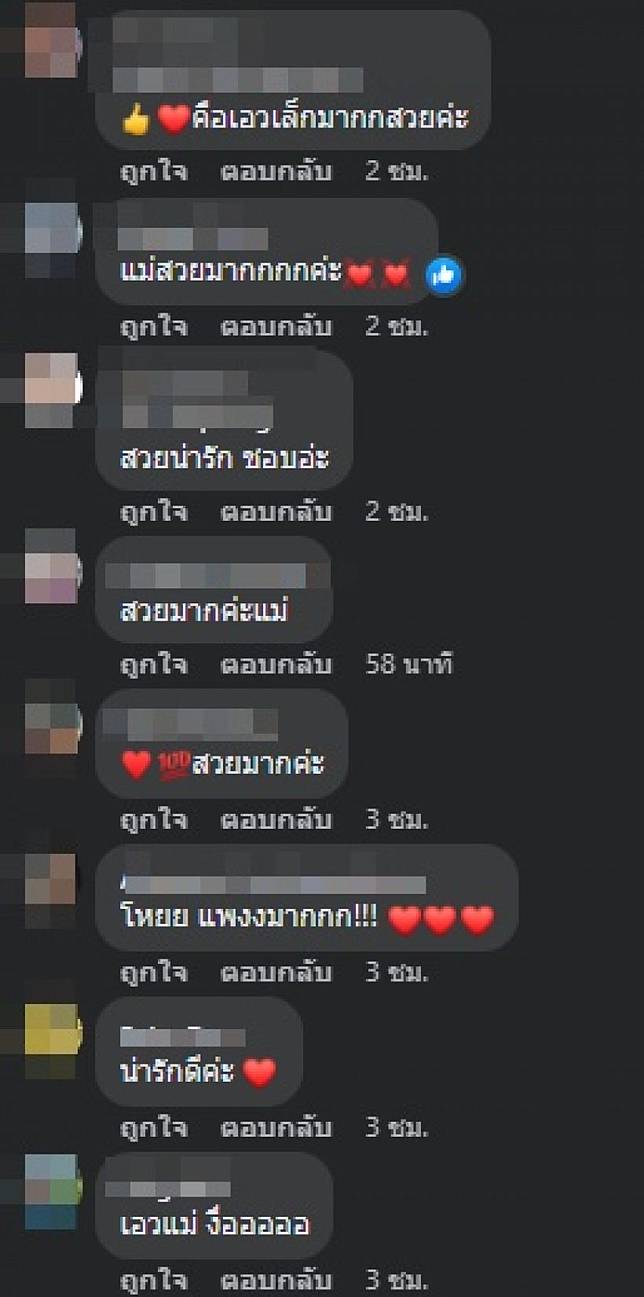Viewport: 644px width, 1297px height.
Task: Reply to the 'สวยมากค่ะแม่' comment
Action: click(276, 664)
